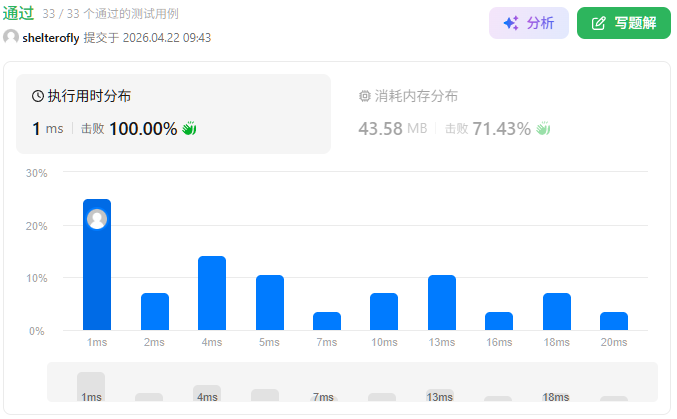Viewport: 677px width, 419px height.
Task: Select the 13ms bar in the chart
Action: pos(442,302)
